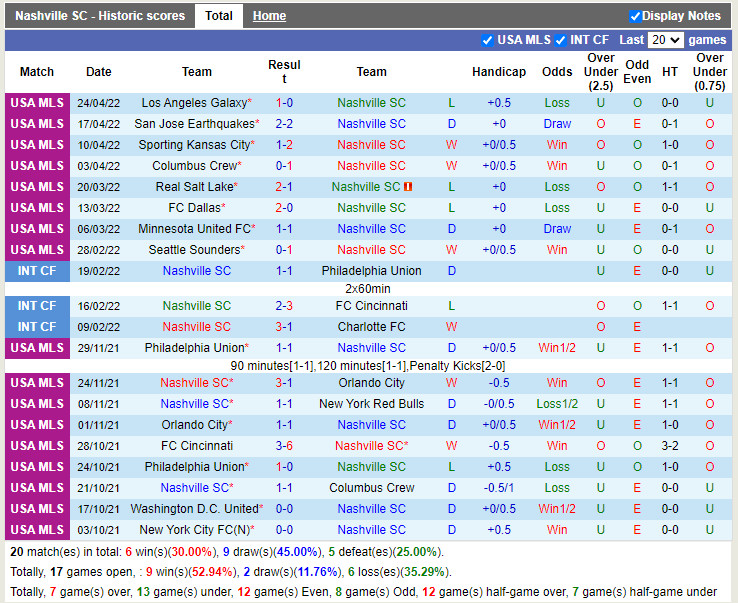Click the Sporting Kansas City team link
The height and width of the screenshot is (603, 738).
194,145
